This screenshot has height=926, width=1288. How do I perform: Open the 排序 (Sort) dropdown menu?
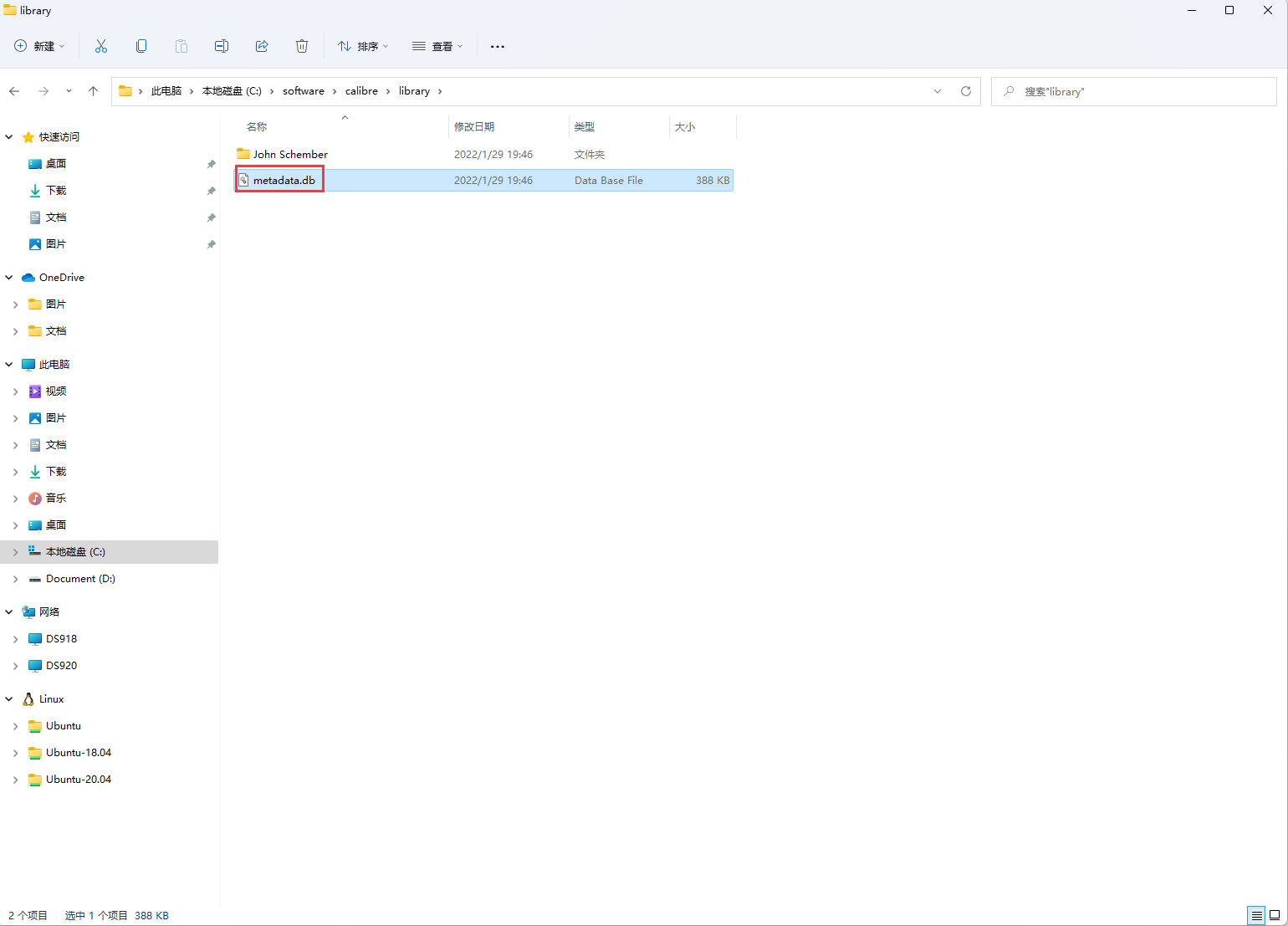coord(363,46)
